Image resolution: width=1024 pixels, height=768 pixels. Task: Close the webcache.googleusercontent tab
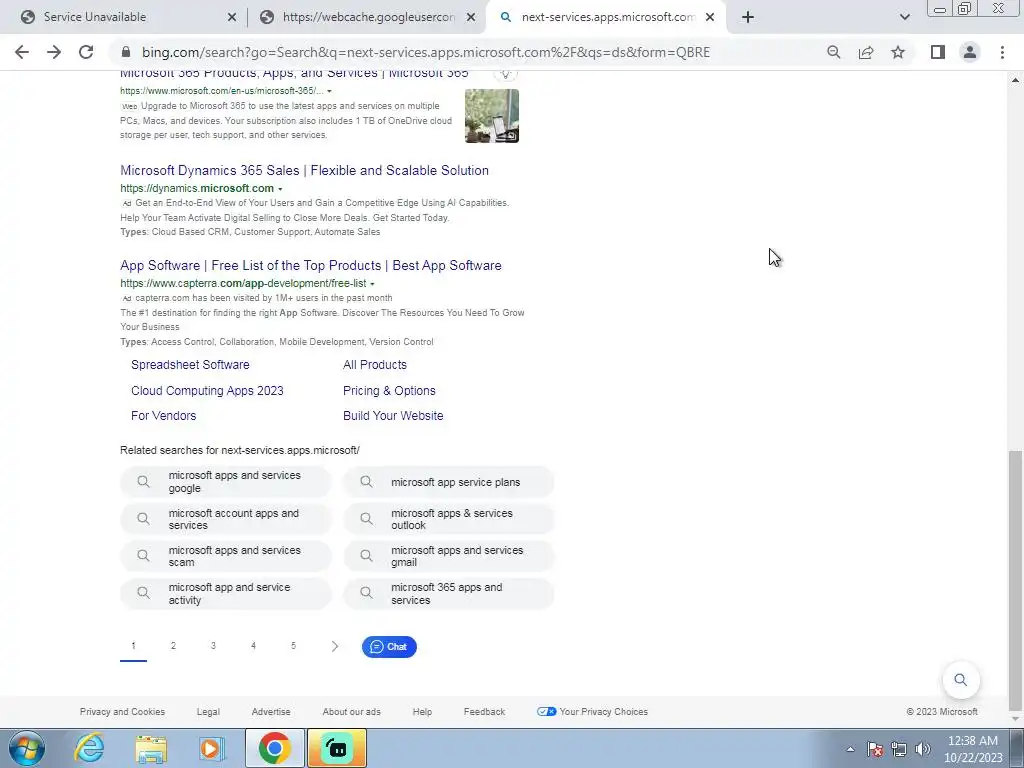pyautogui.click(x=471, y=18)
